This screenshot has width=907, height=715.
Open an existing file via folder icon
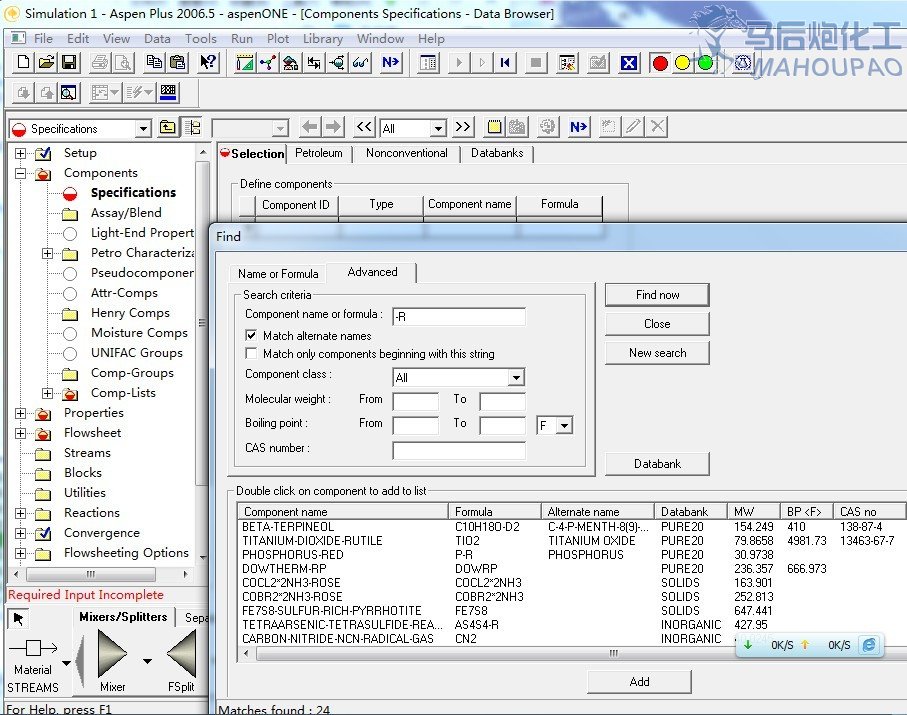pos(47,63)
